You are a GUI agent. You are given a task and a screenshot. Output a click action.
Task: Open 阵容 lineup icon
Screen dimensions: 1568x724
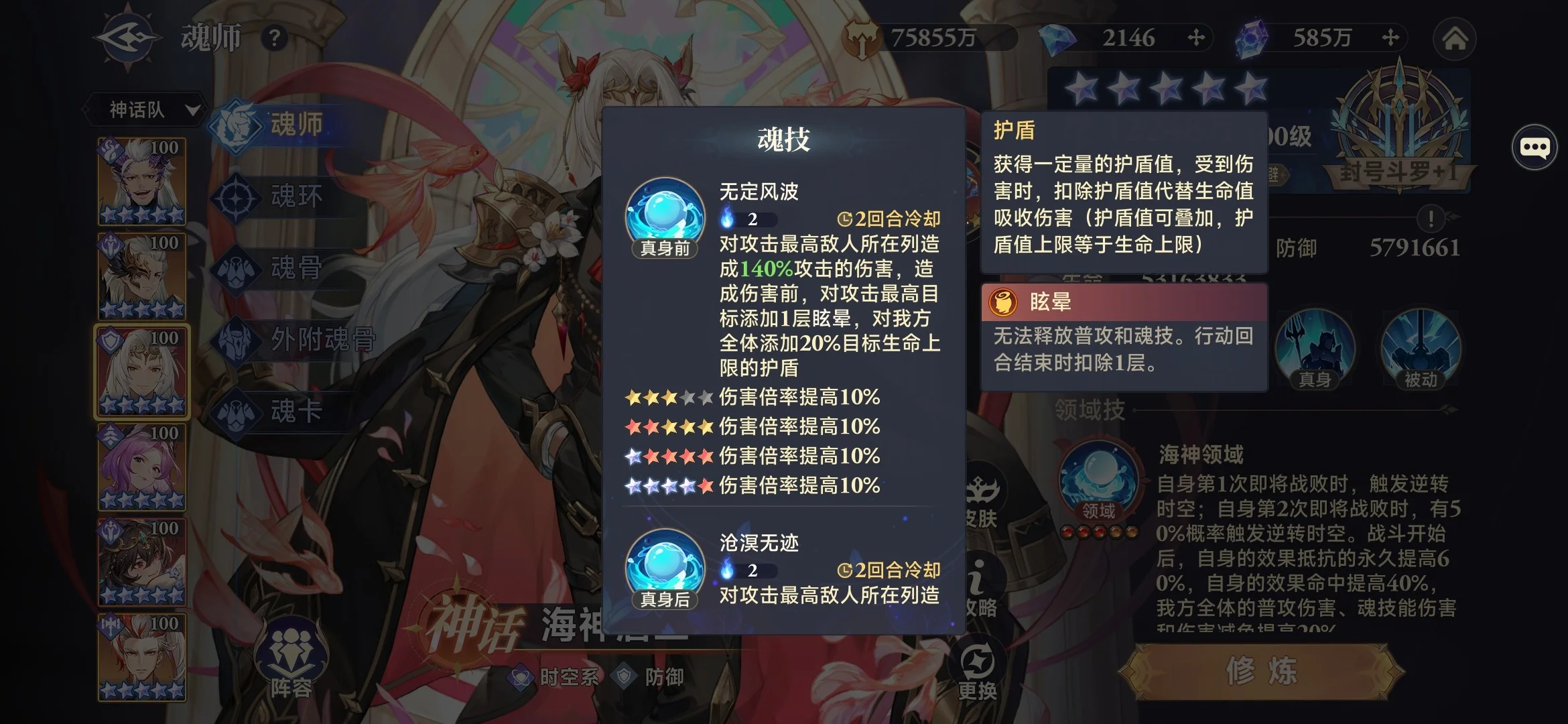coord(291,658)
